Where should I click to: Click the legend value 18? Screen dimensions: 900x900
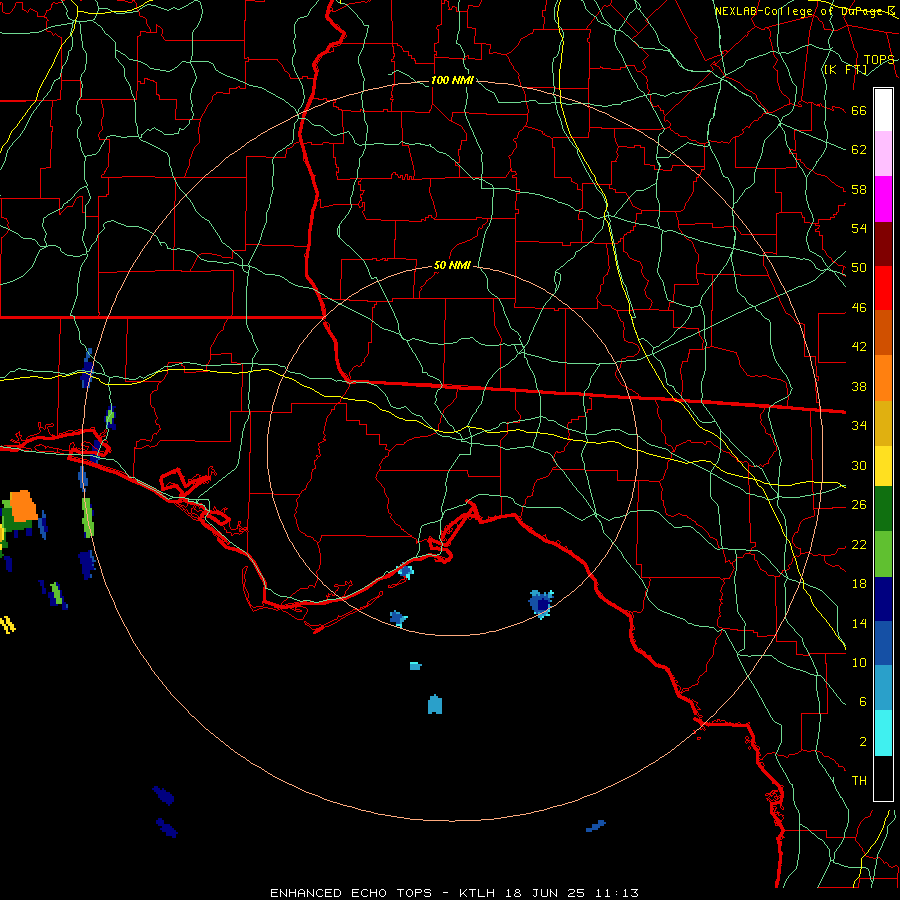[x=859, y=584]
